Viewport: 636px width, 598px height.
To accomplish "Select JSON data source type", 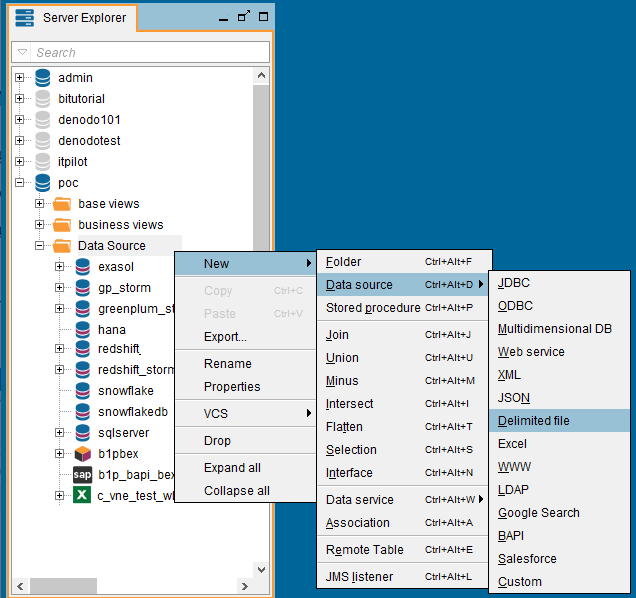I will tap(559, 398).
